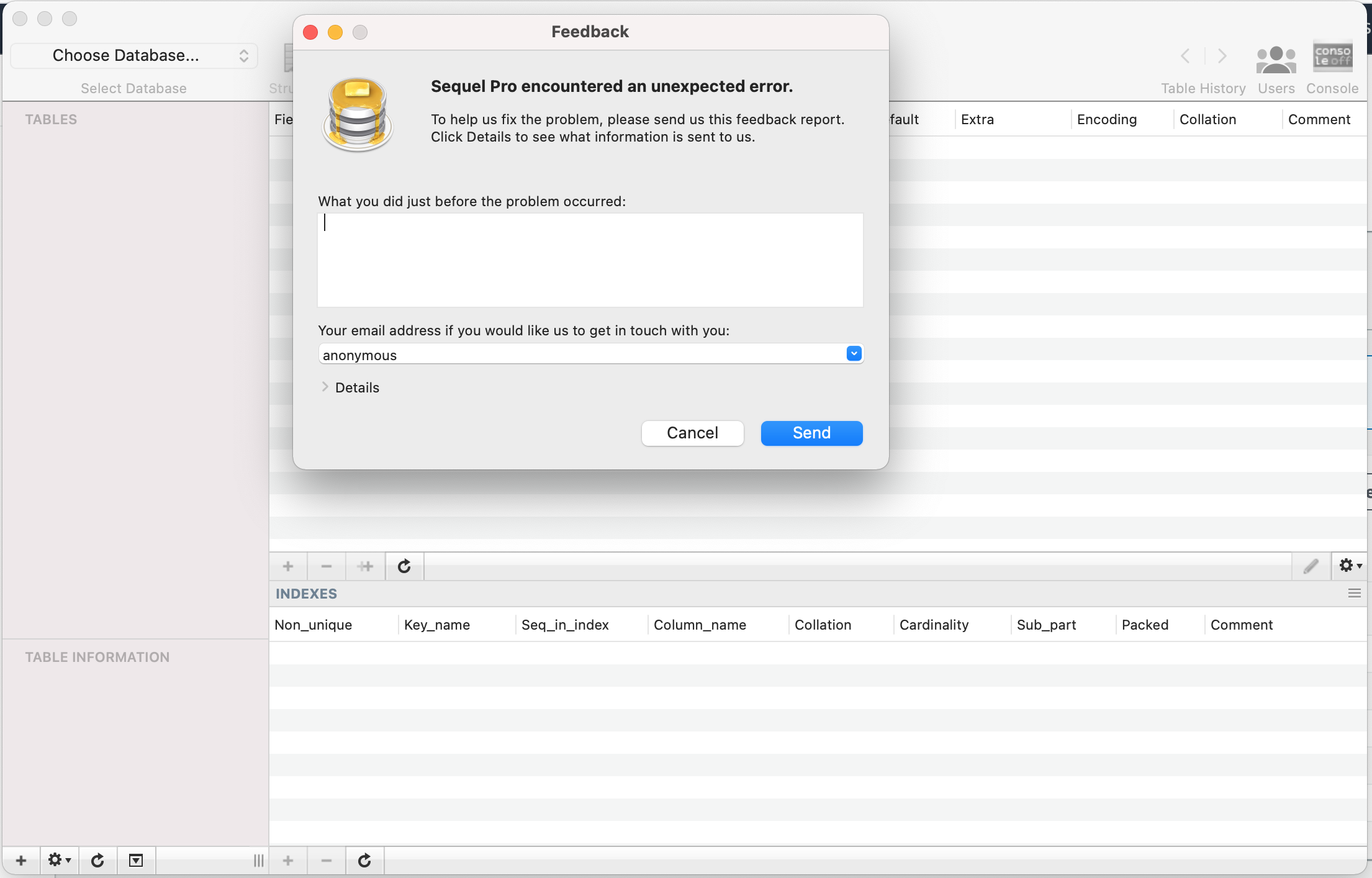
Task: Open the email address suggestions dropdown
Action: (854, 353)
